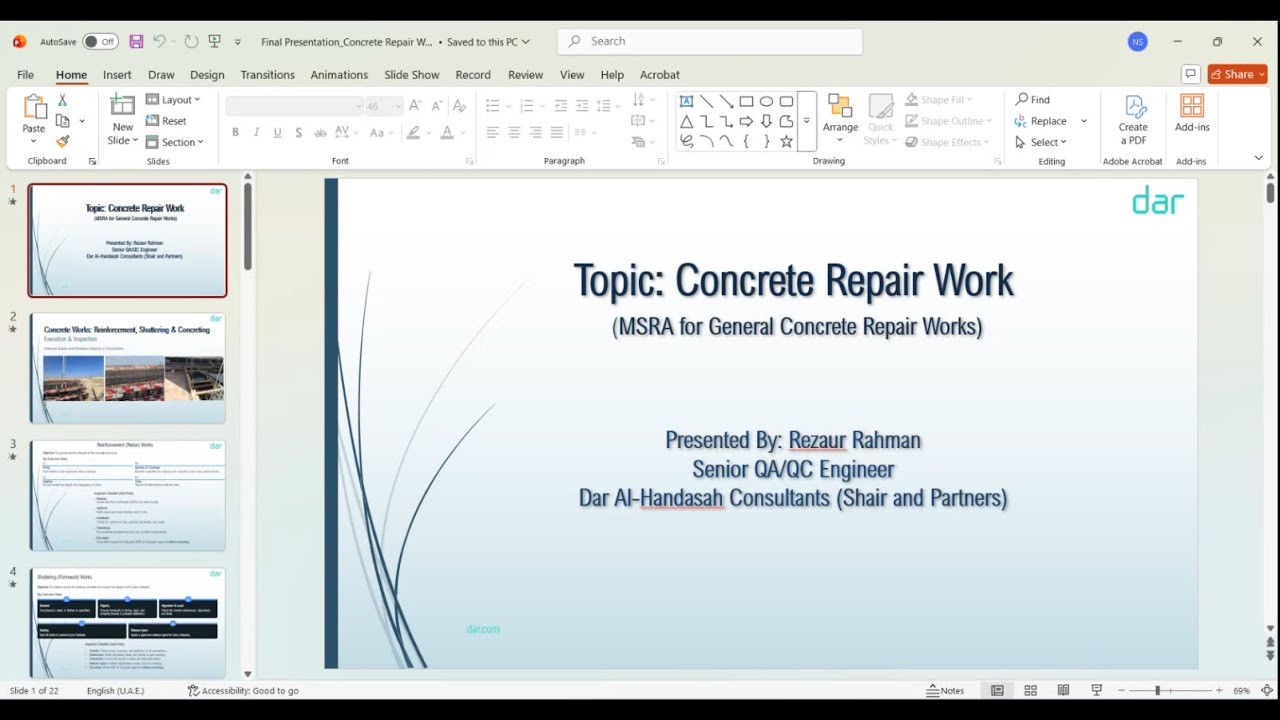Viewport: 1280px width, 720px height.
Task: Collapse the ribbon chevron
Action: [1258, 158]
